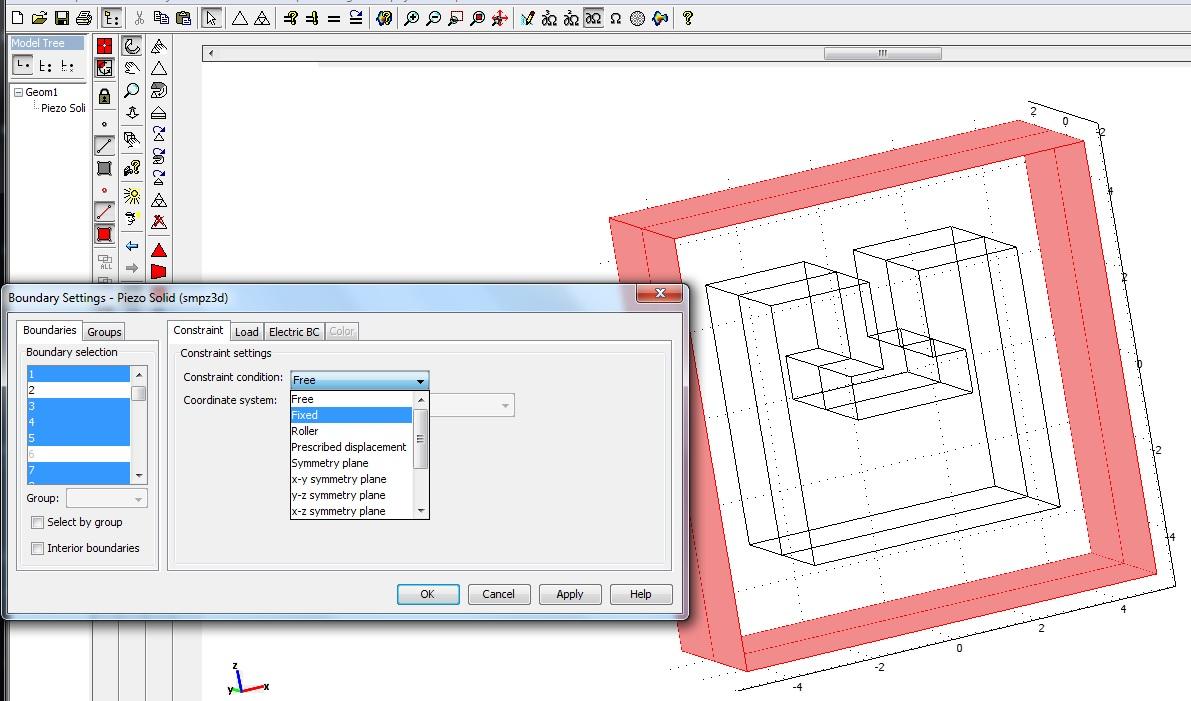
Task: Switch to the Groups tab
Action: click(104, 332)
